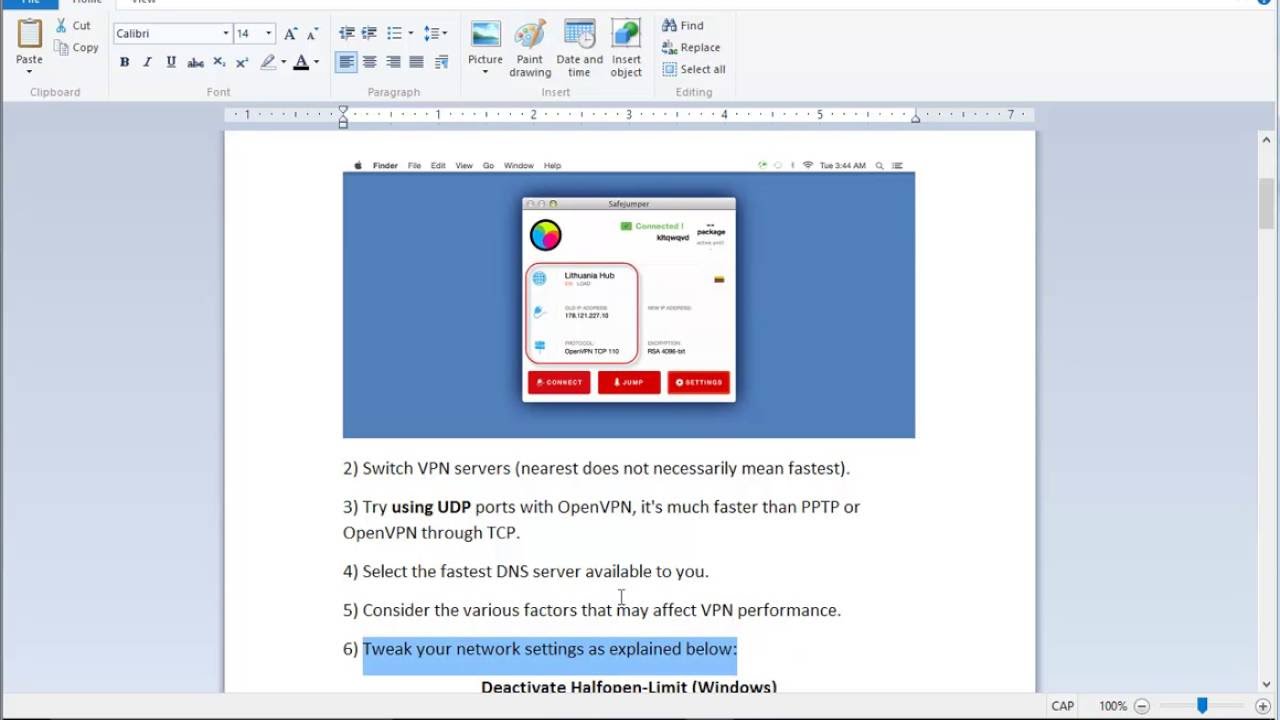Expand the font size dropdown arrow

pos(268,33)
